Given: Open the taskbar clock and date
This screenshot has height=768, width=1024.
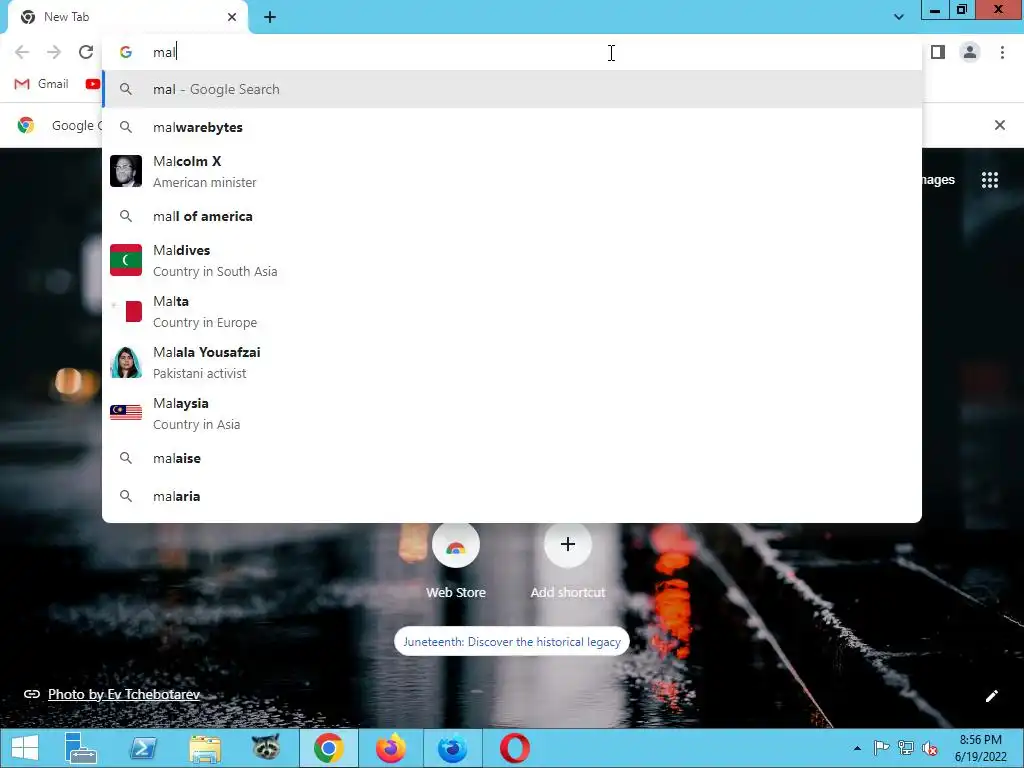Looking at the screenshot, I should [x=981, y=748].
